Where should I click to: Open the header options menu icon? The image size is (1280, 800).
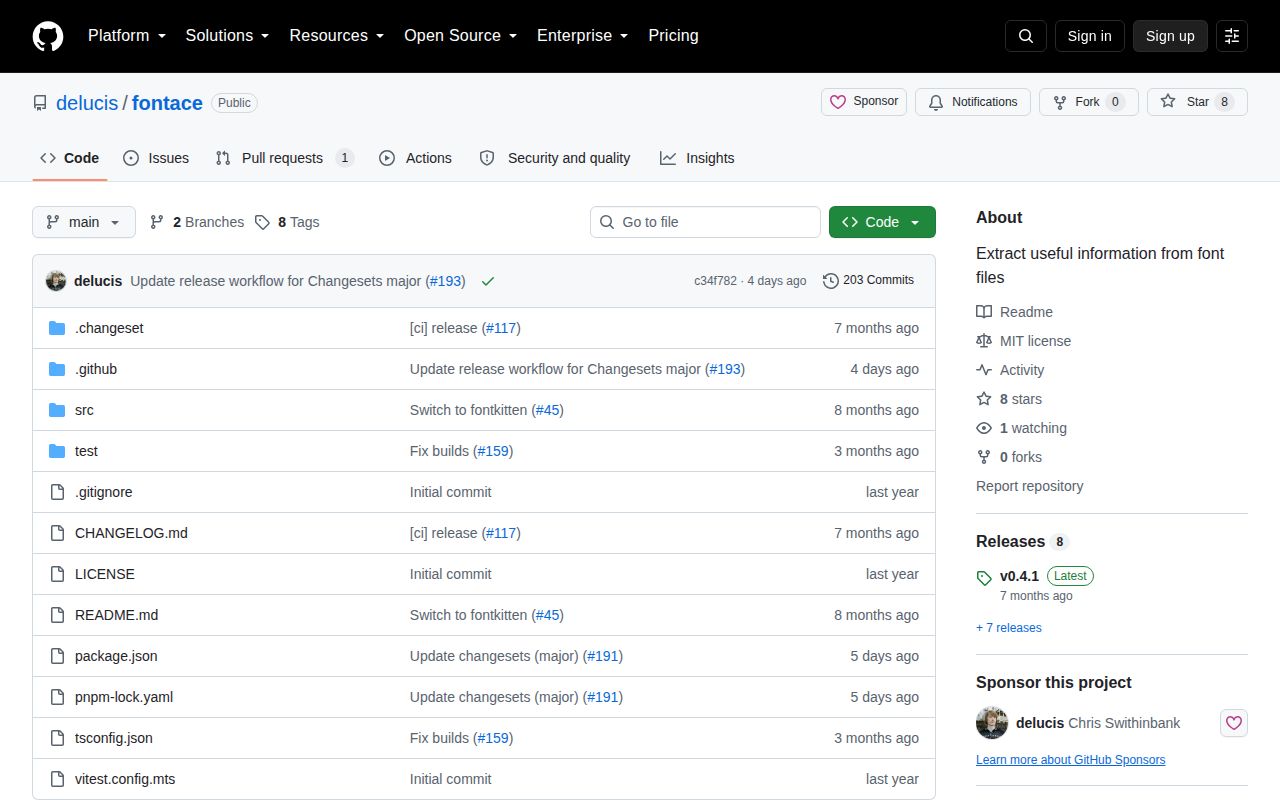pyautogui.click(x=1232, y=36)
